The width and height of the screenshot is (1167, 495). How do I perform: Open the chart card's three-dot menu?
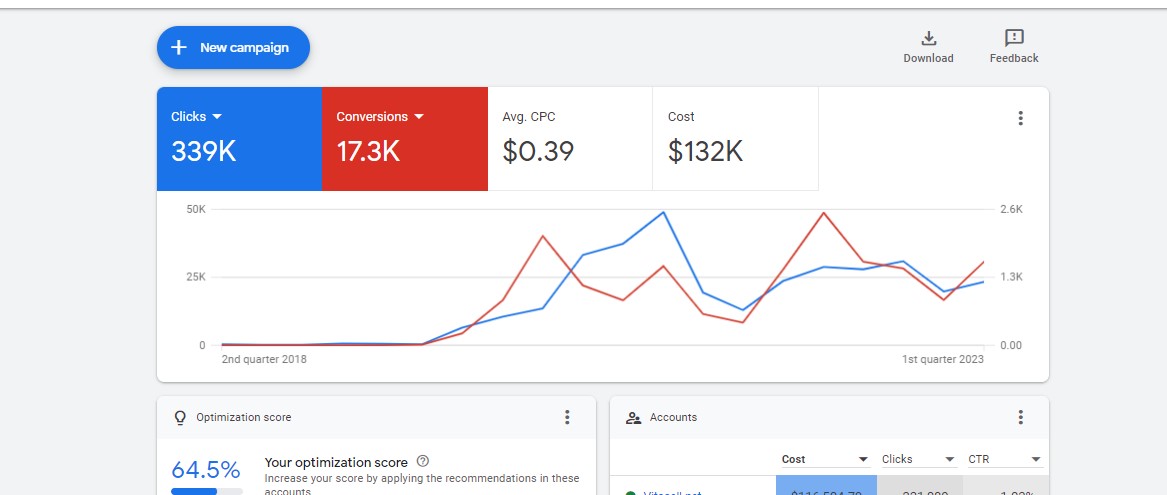1020,118
